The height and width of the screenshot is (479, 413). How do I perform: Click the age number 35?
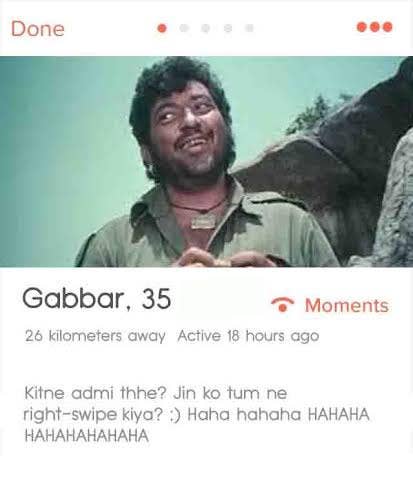pos(156,299)
